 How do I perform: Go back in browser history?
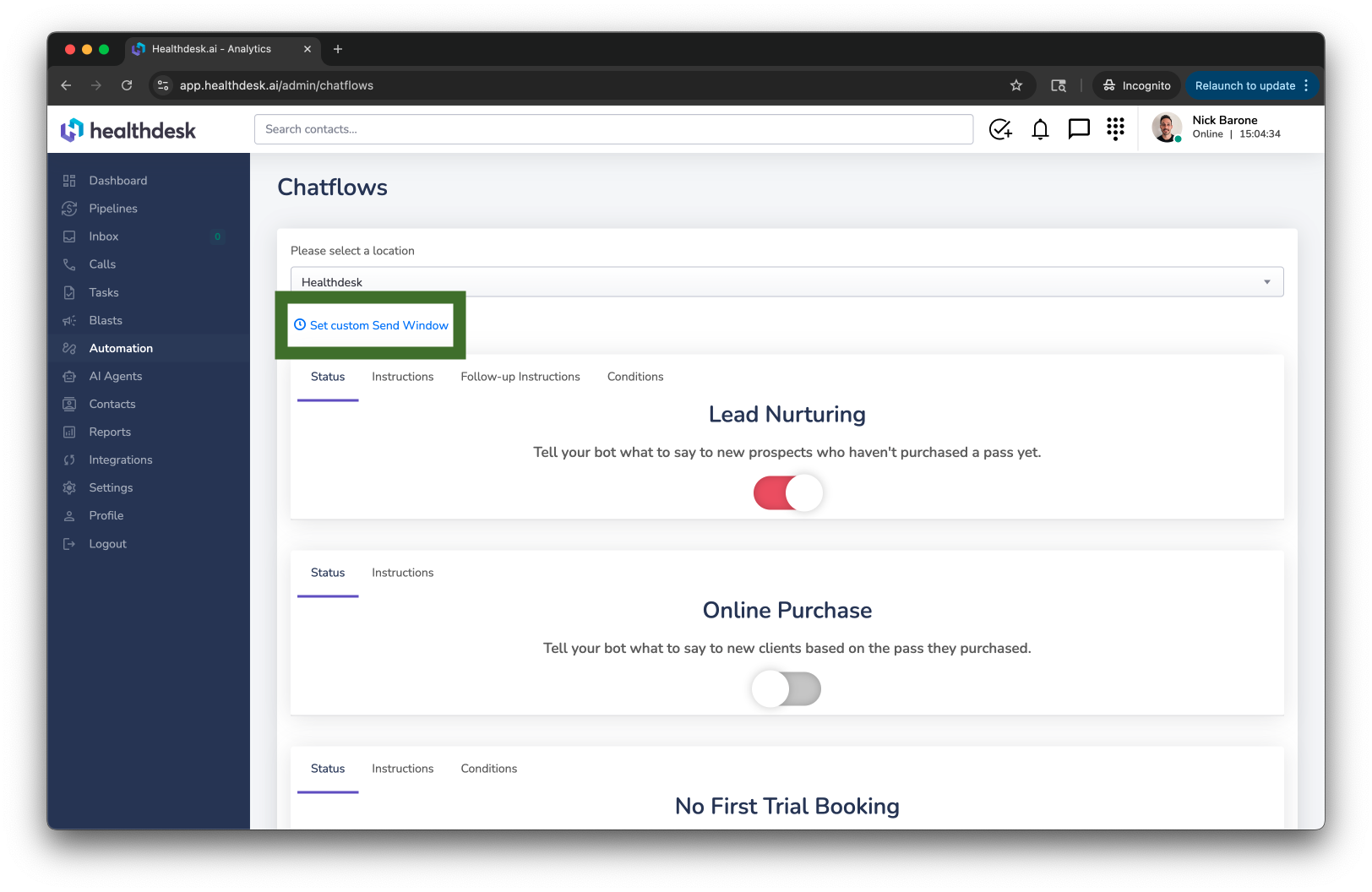point(66,85)
